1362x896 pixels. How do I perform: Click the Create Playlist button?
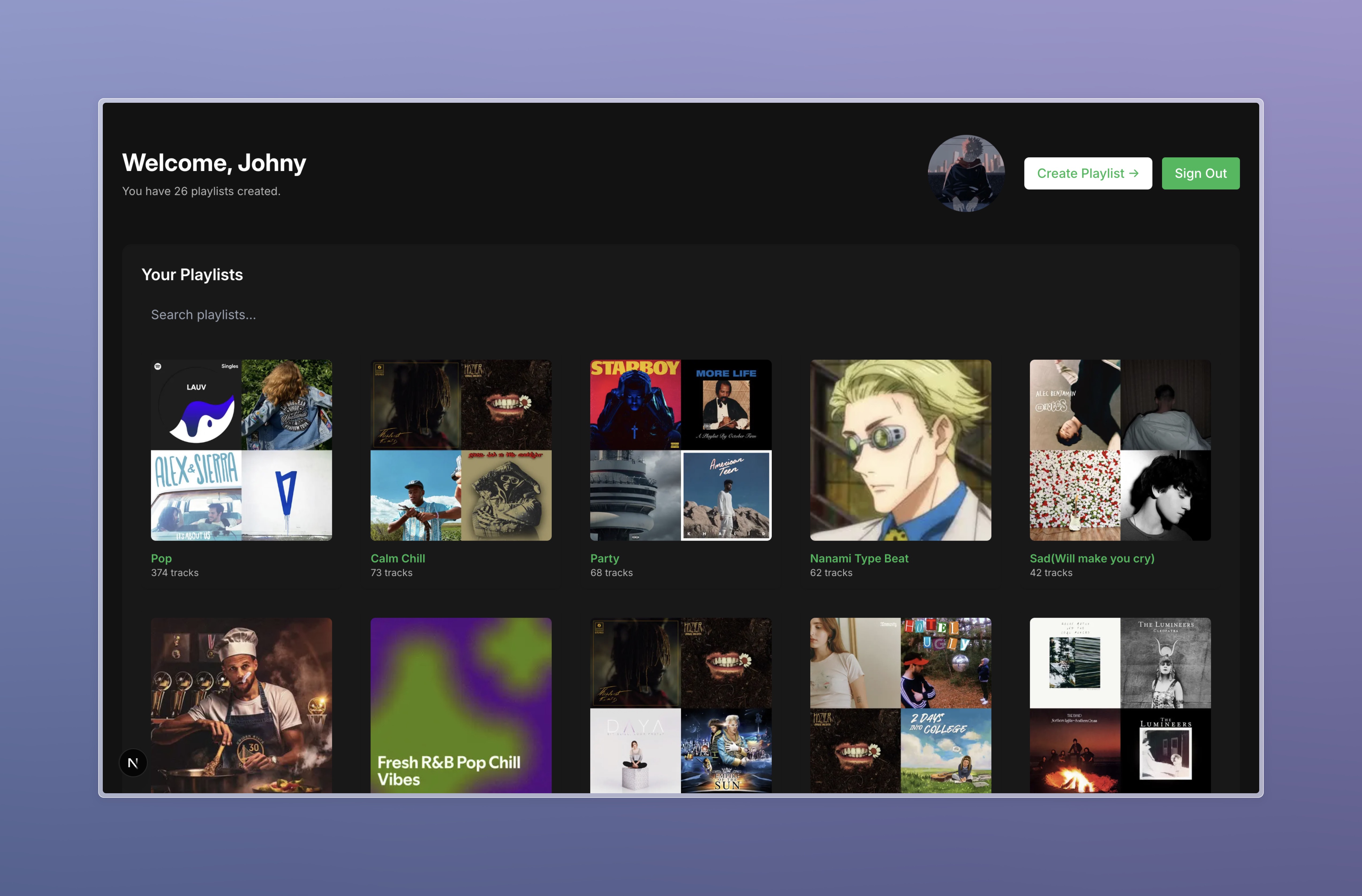point(1087,173)
